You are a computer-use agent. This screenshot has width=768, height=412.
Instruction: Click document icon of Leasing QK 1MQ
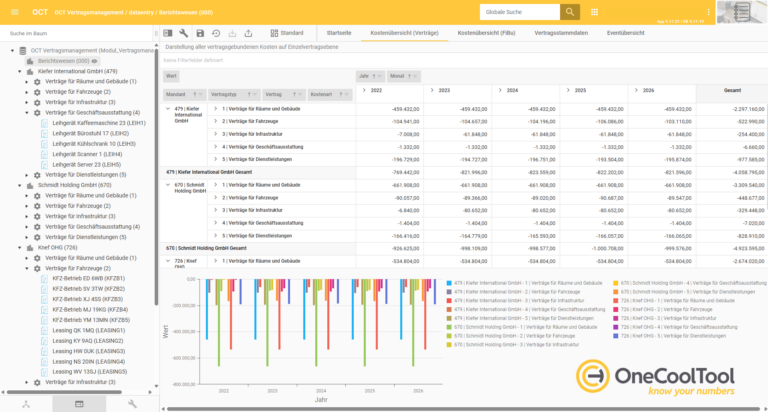45,331
